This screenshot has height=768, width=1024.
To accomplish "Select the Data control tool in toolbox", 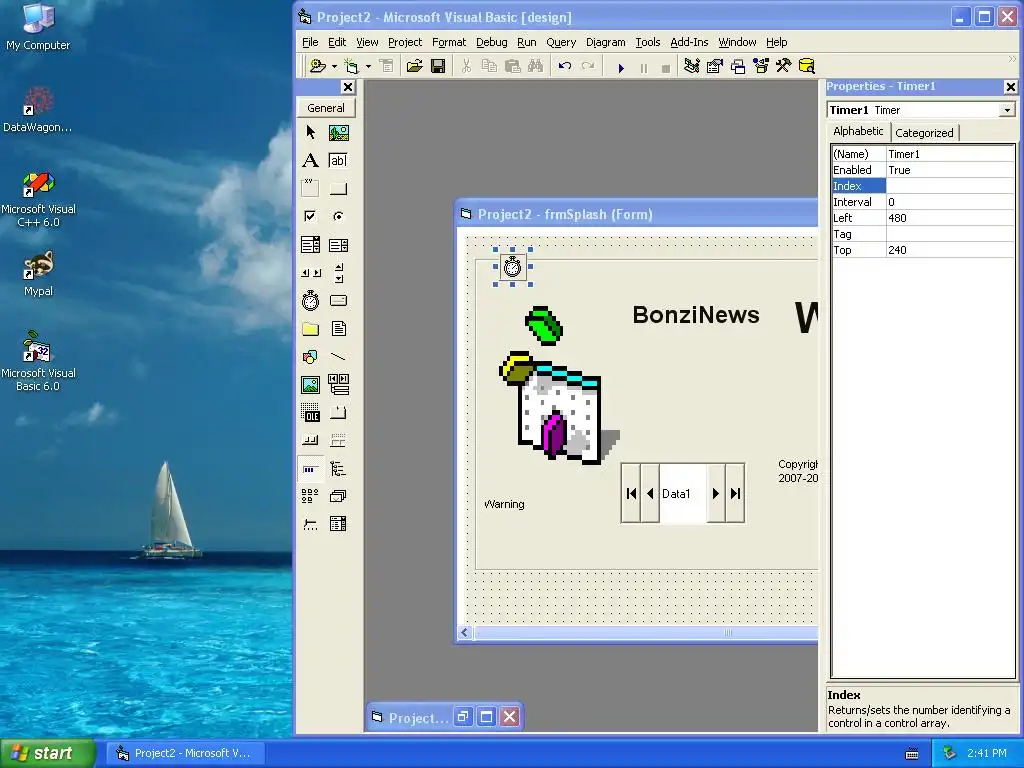I will (x=338, y=385).
